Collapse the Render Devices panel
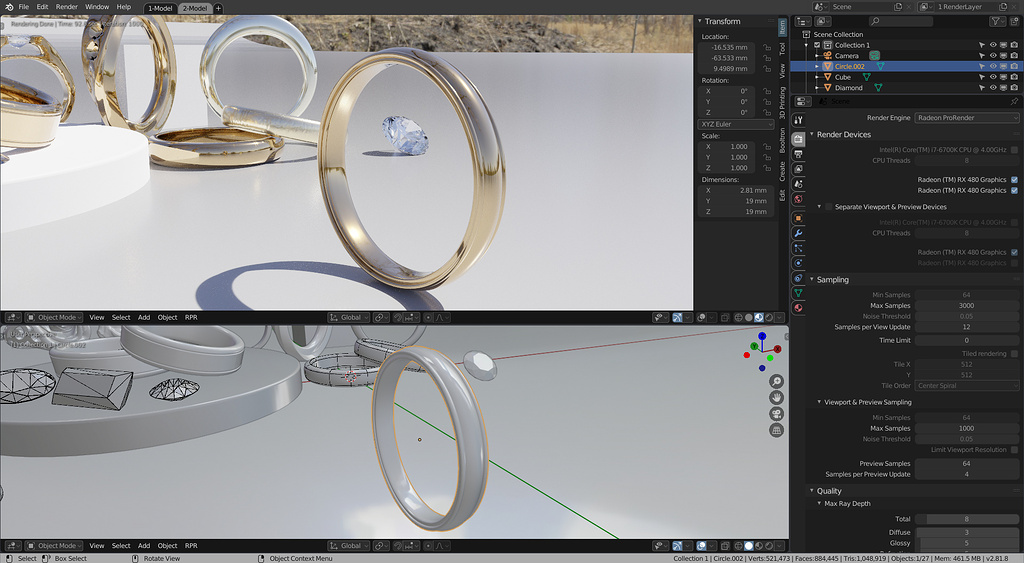Viewport: 1024px width, 563px height. pos(812,135)
